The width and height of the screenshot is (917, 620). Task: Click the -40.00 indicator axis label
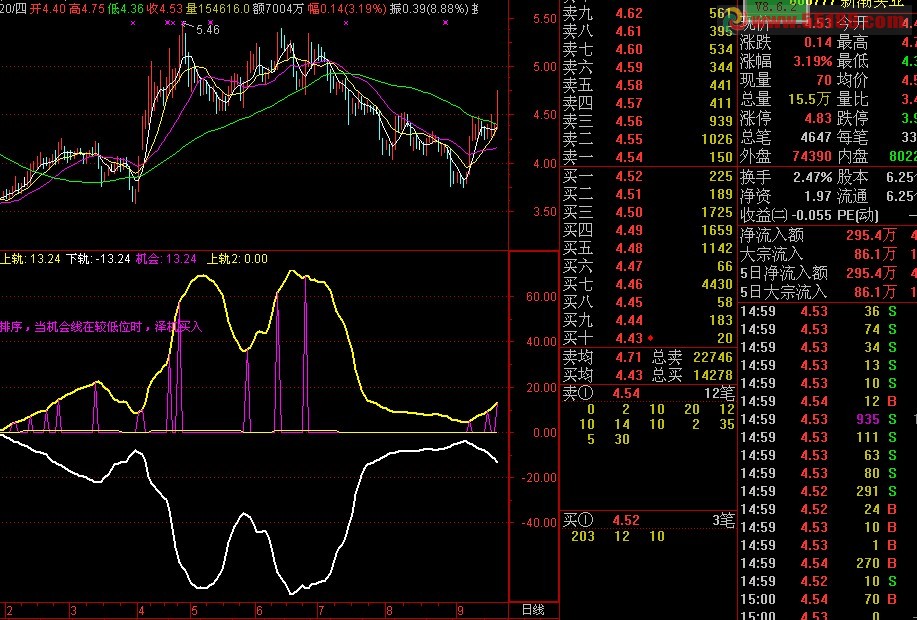[x=538, y=522]
